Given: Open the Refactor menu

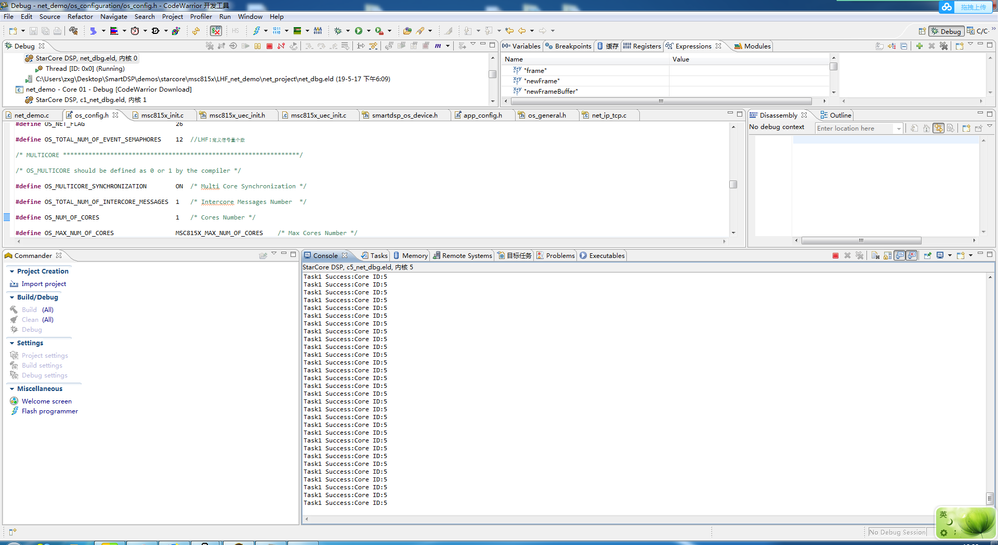Looking at the screenshot, I should [x=80, y=17].
